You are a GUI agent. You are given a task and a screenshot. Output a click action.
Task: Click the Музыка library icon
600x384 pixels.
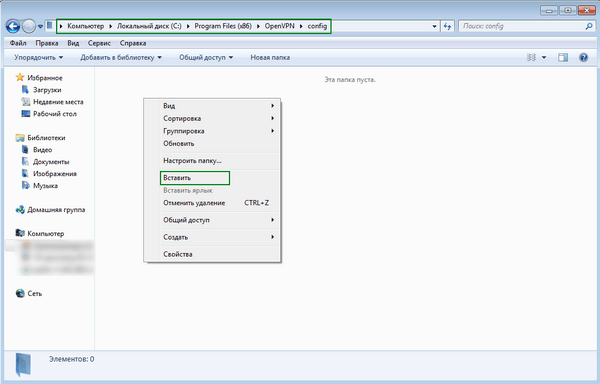pos(25,185)
